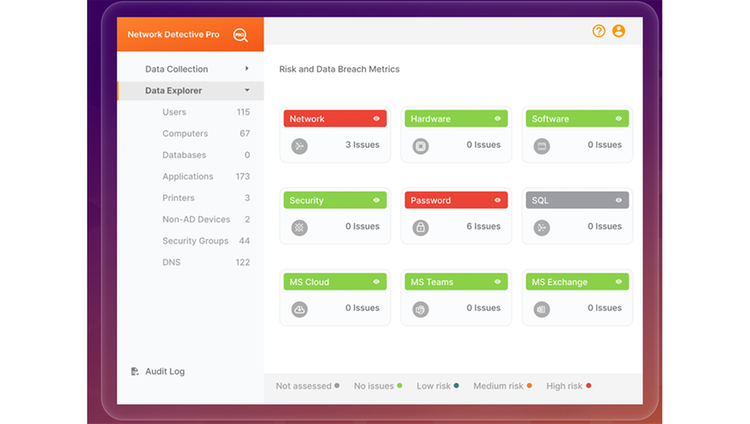
Task: Click the green Software header
Action: tap(577, 119)
